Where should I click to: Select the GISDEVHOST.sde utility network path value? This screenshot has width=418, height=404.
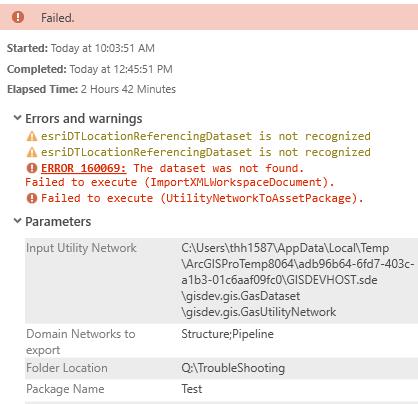pyautogui.click(x=298, y=280)
